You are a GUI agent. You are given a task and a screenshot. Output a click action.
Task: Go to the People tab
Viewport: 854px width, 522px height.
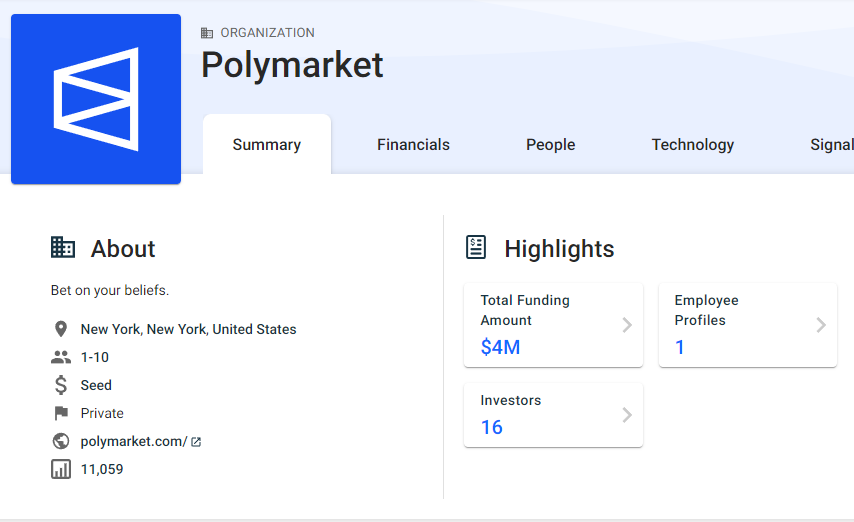click(551, 145)
